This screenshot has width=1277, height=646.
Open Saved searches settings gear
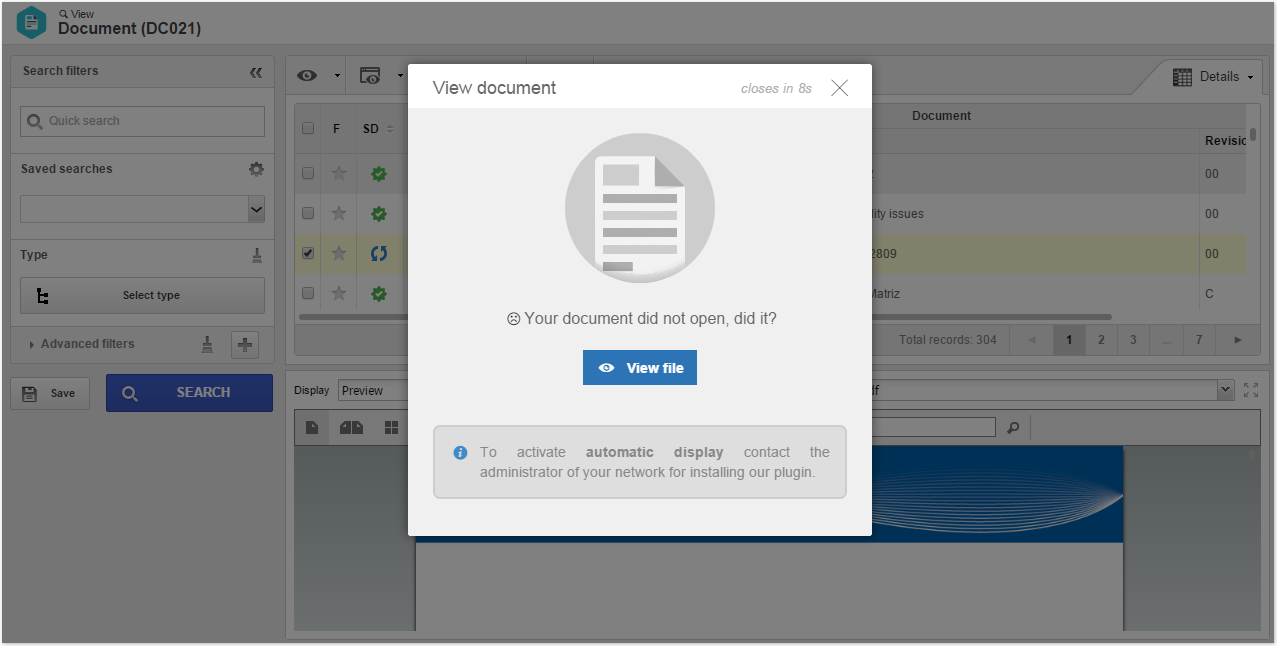(x=256, y=169)
